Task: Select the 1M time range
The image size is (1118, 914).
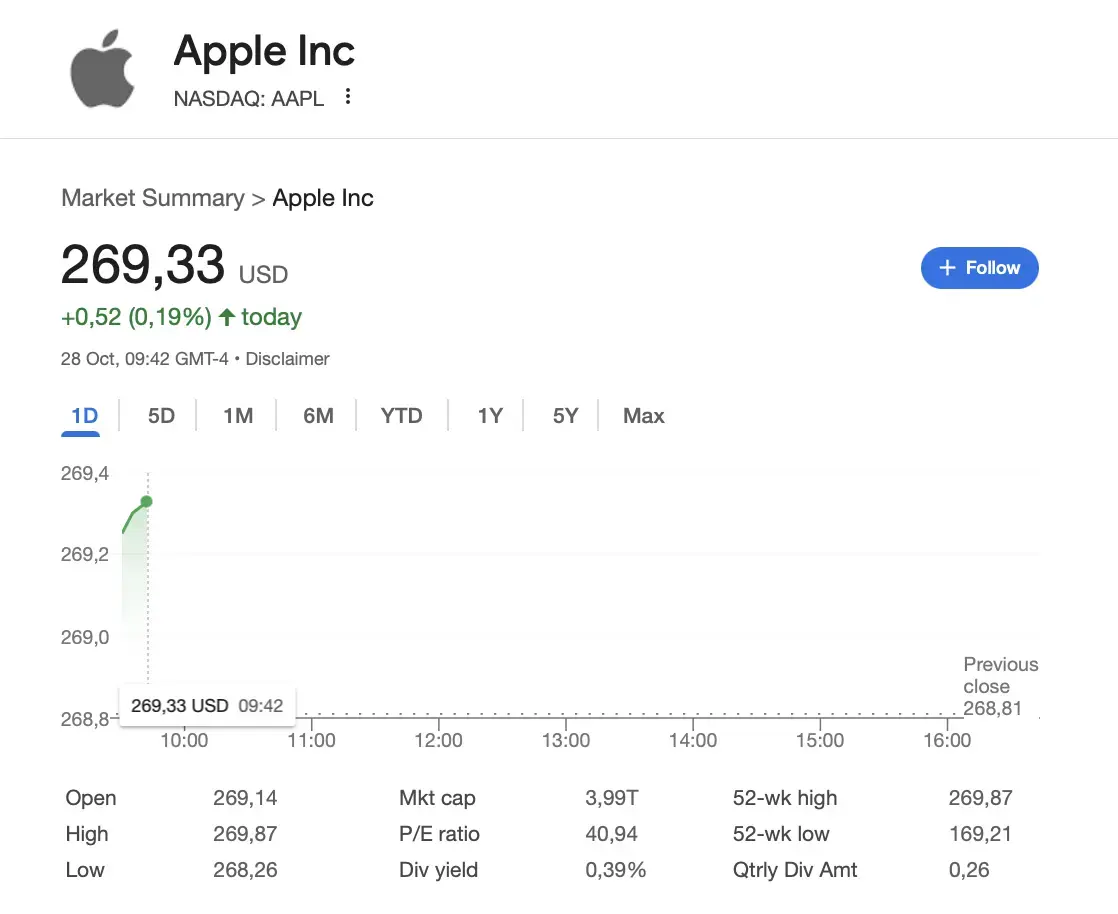Action: point(238,415)
